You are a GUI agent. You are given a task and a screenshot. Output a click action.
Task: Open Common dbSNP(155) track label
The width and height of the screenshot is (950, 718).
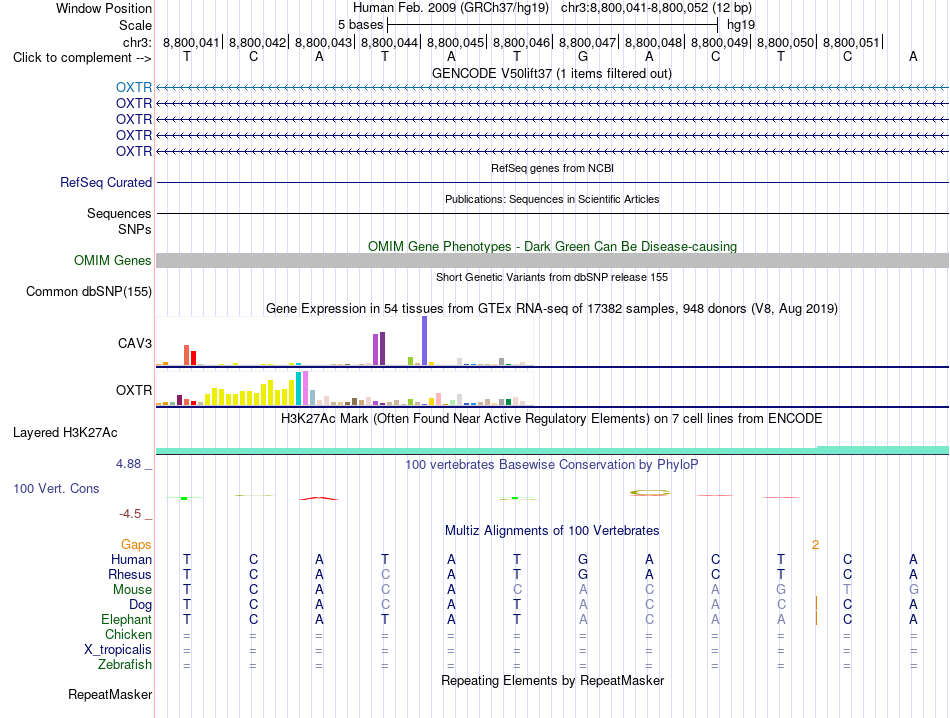tap(89, 291)
